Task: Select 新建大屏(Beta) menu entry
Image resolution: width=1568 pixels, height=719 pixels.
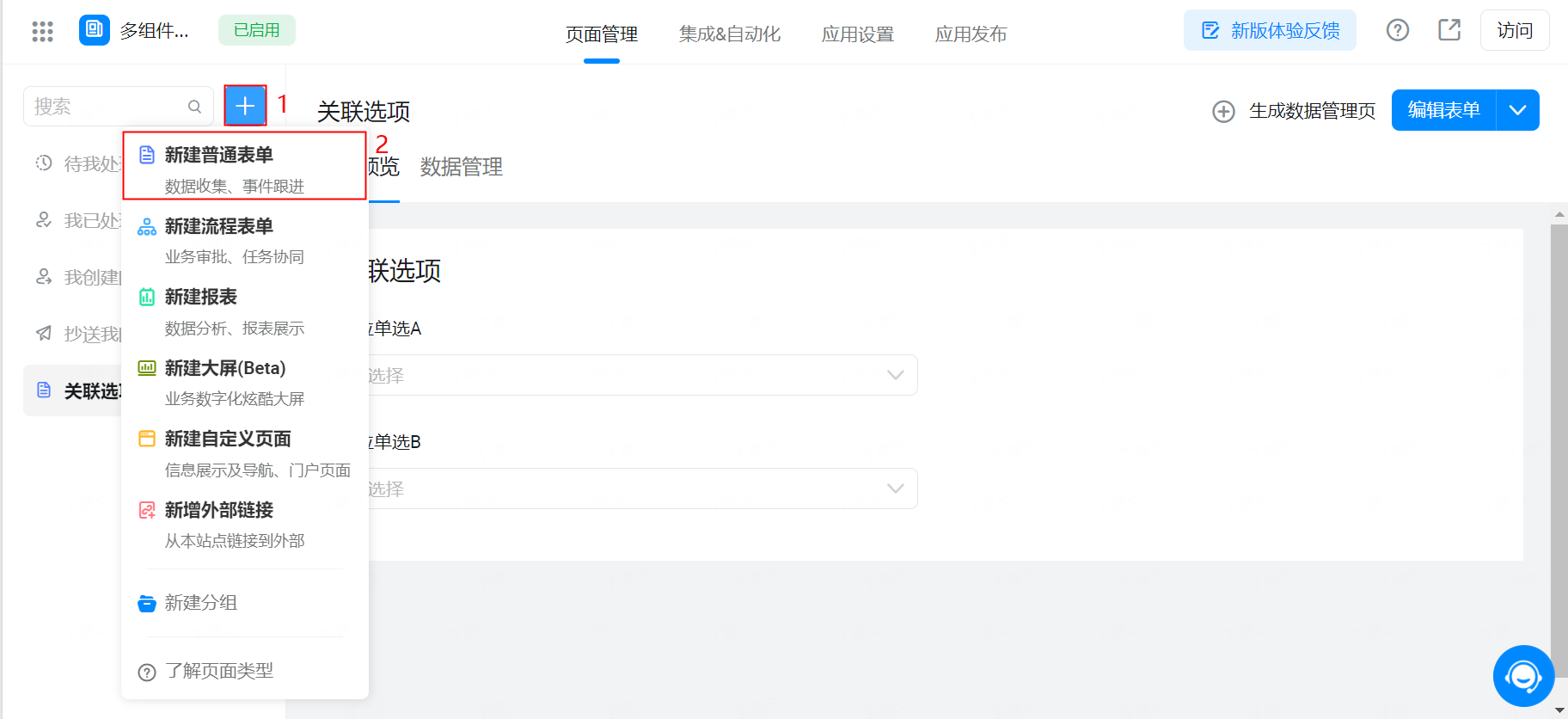Action: (x=245, y=382)
